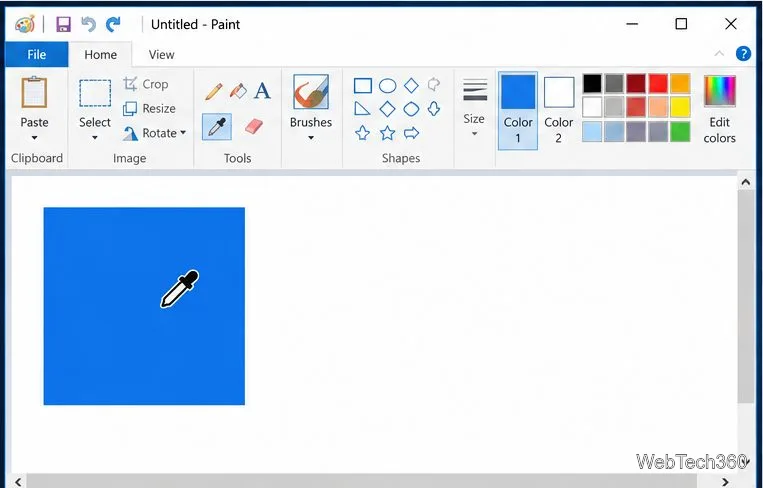Select the Fill with color bucket tool

(x=238, y=91)
